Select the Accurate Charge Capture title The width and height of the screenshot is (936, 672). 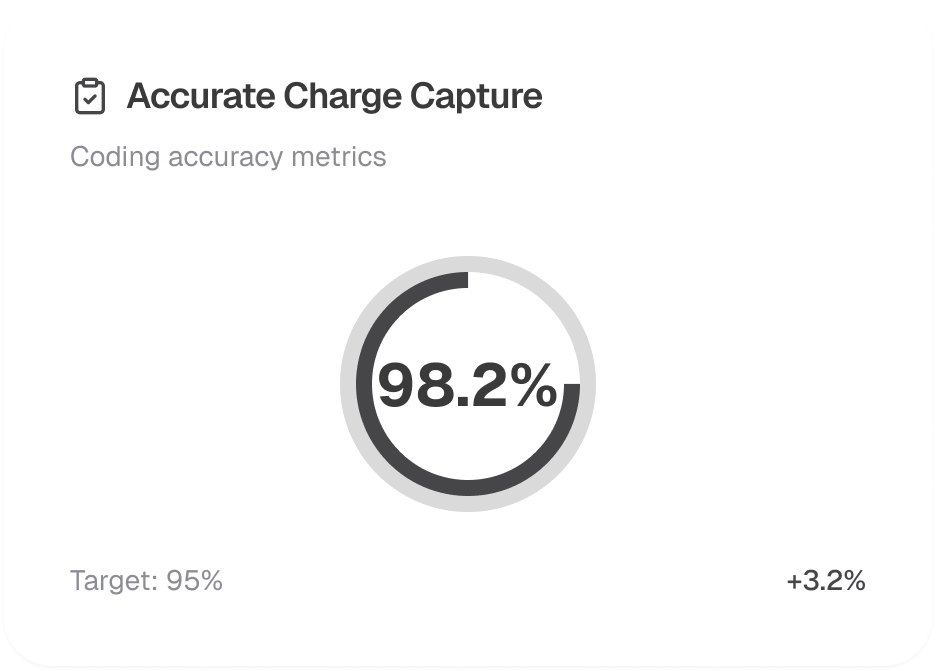click(334, 97)
